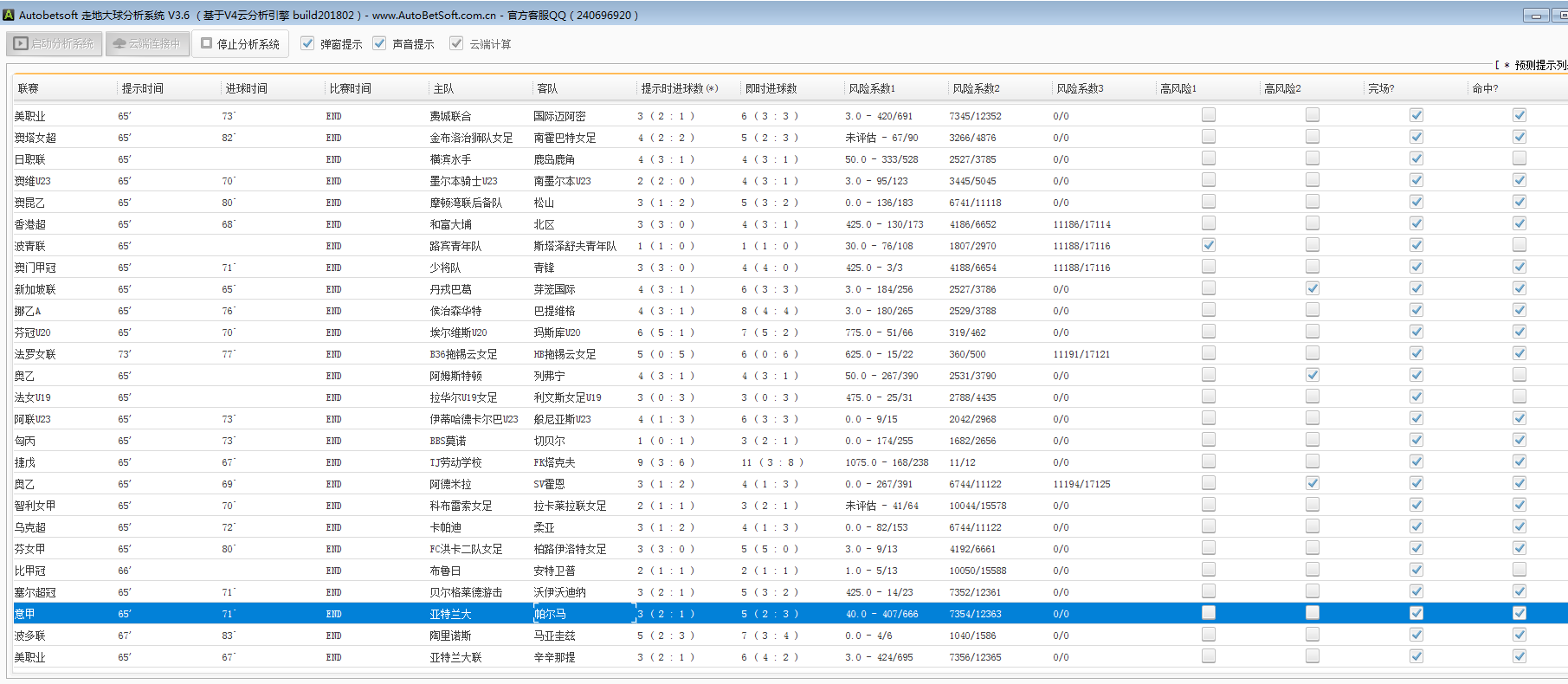Toggle 完场? checkbox in the 香港超 row
The height and width of the screenshot is (684, 1568).
pyautogui.click(x=1416, y=223)
